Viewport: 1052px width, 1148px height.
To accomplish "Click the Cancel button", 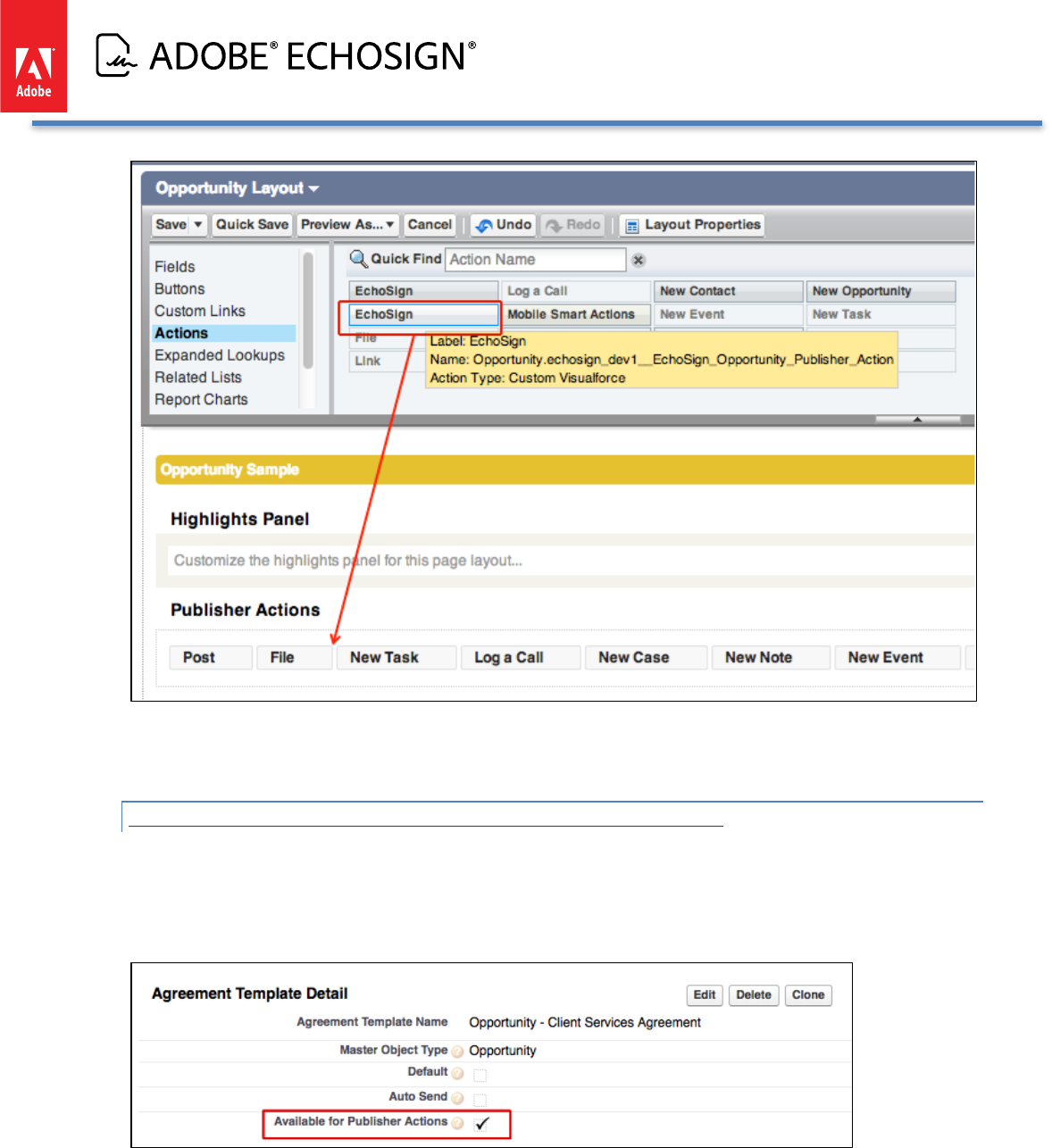I will [430, 225].
